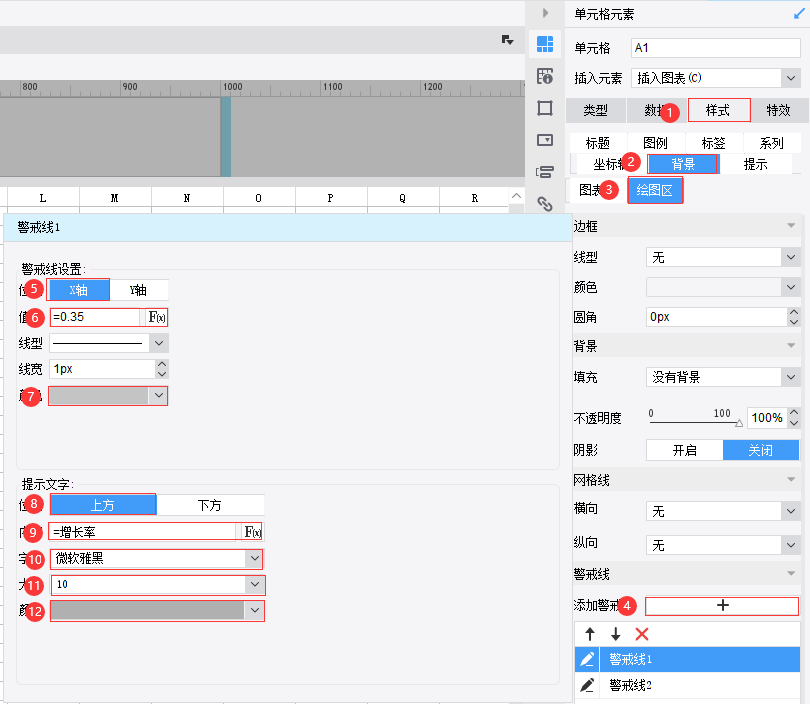Viewport: 810px width, 704px height.
Task: Collapse the 网格线 section
Action: [x=790, y=480]
